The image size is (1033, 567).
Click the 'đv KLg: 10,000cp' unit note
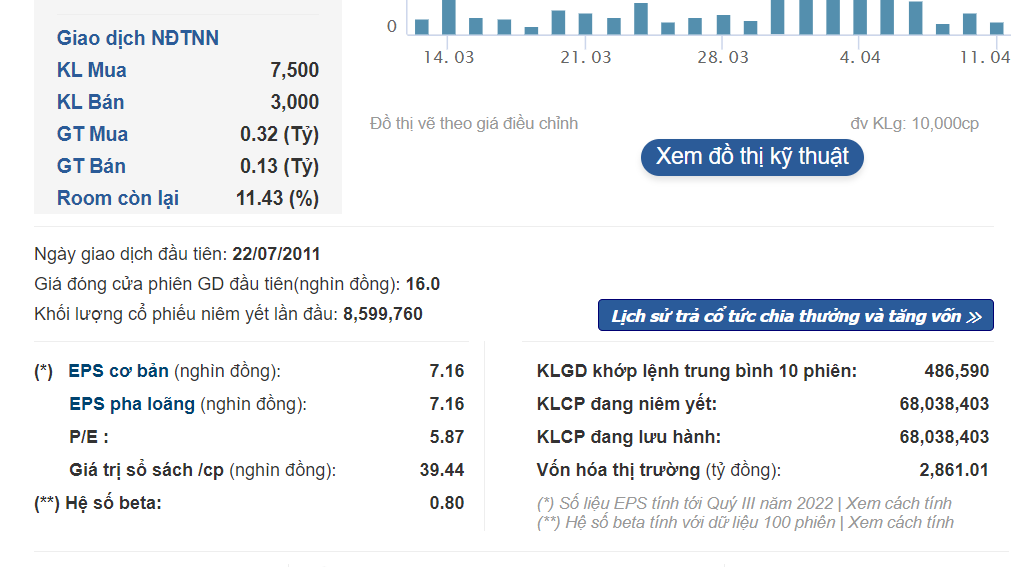(914, 123)
